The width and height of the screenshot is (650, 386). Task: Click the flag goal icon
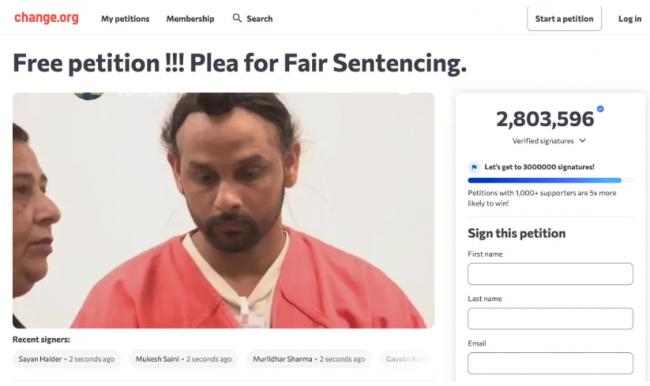[x=474, y=167]
